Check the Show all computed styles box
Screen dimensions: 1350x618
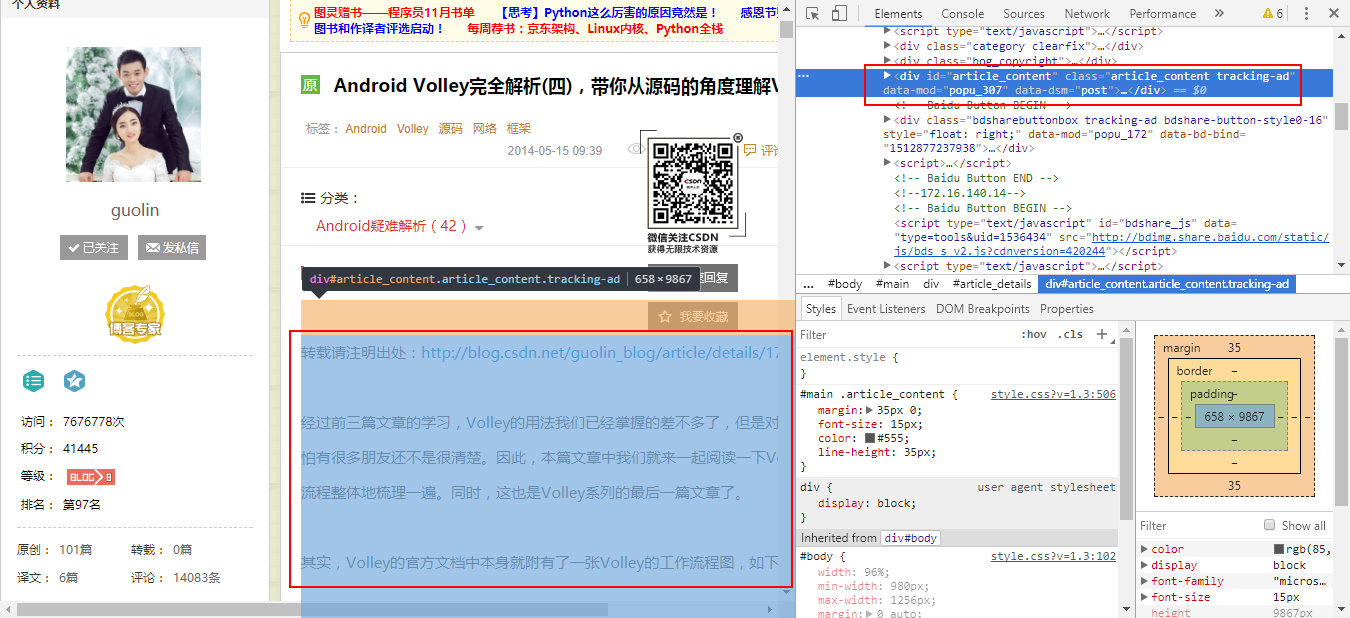1270,525
